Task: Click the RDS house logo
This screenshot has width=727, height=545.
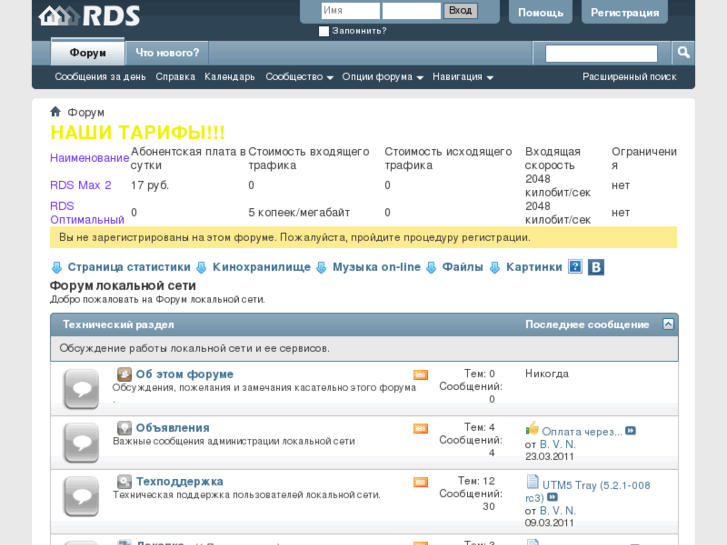Action: (x=89, y=16)
